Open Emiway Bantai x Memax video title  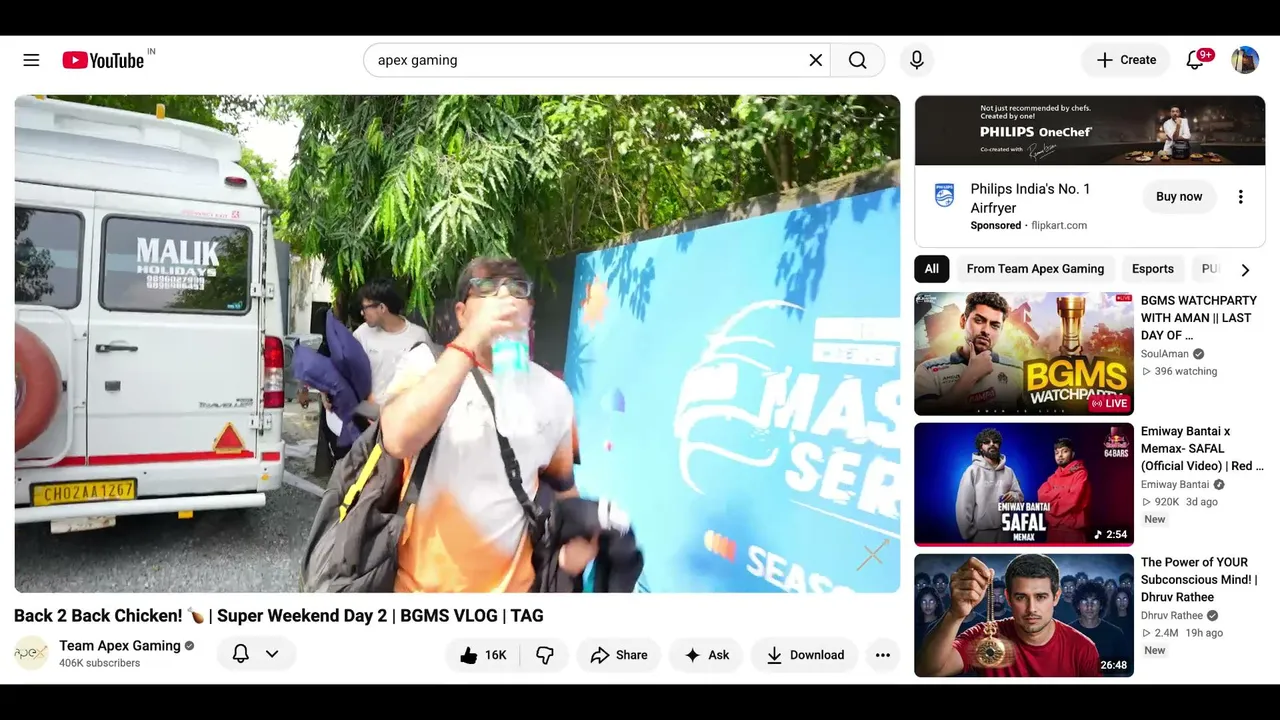pos(1202,449)
